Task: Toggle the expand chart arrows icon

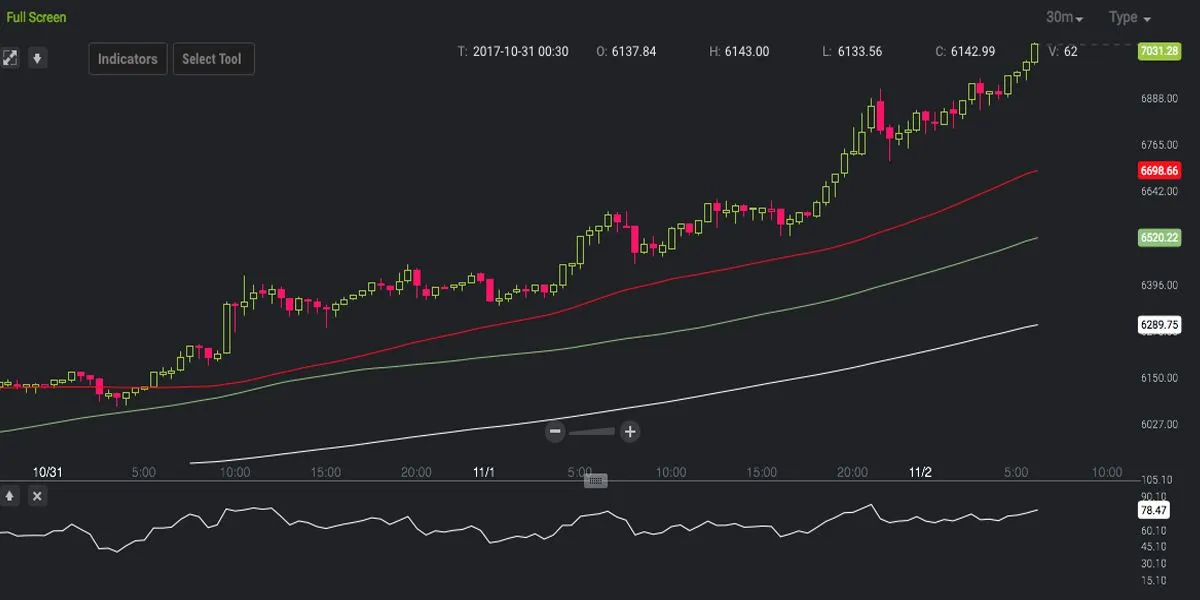Action: [10, 58]
